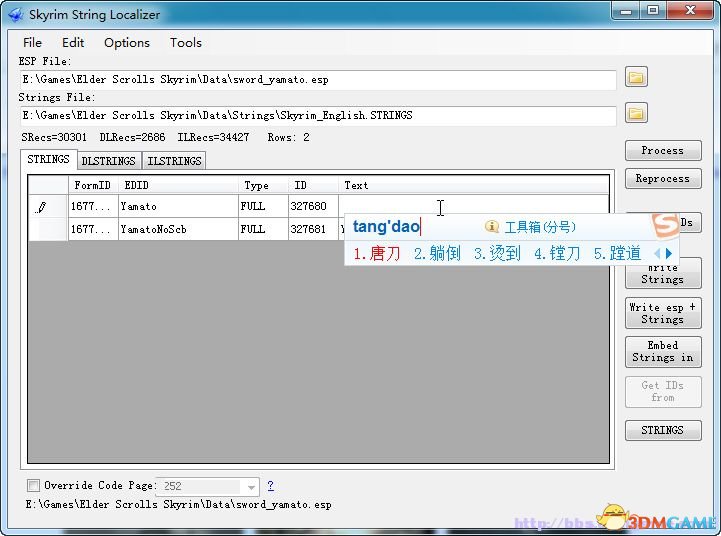Click the Type column header
The height and width of the screenshot is (536, 721).
[263, 185]
